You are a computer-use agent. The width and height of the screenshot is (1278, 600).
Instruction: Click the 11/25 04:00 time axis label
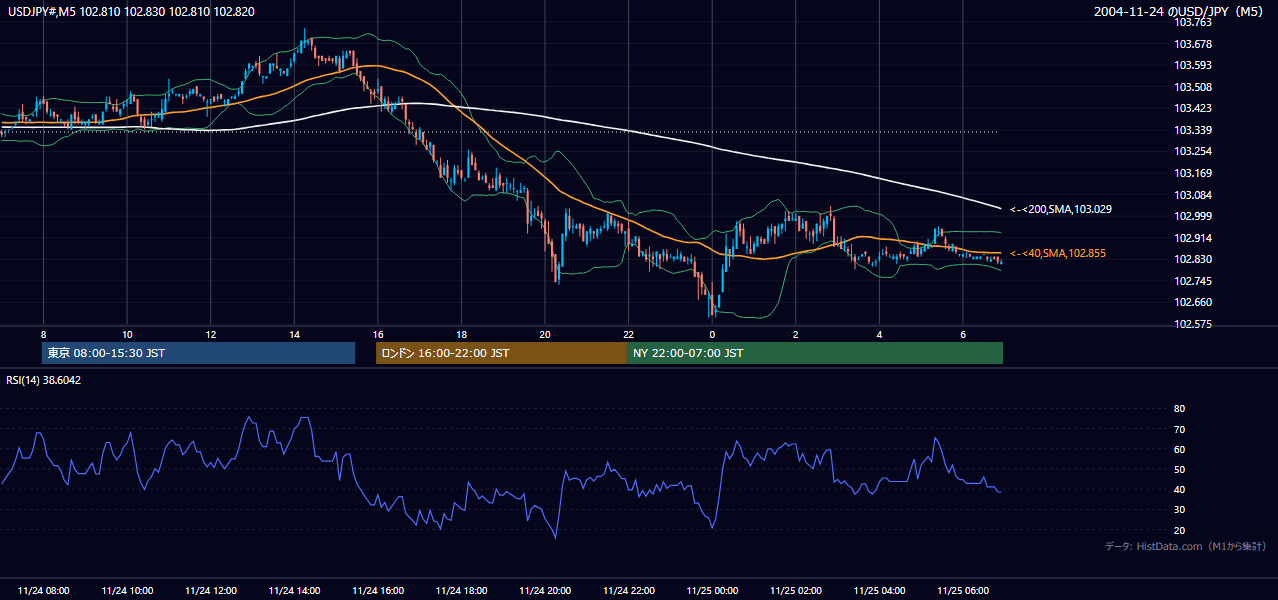(881, 591)
